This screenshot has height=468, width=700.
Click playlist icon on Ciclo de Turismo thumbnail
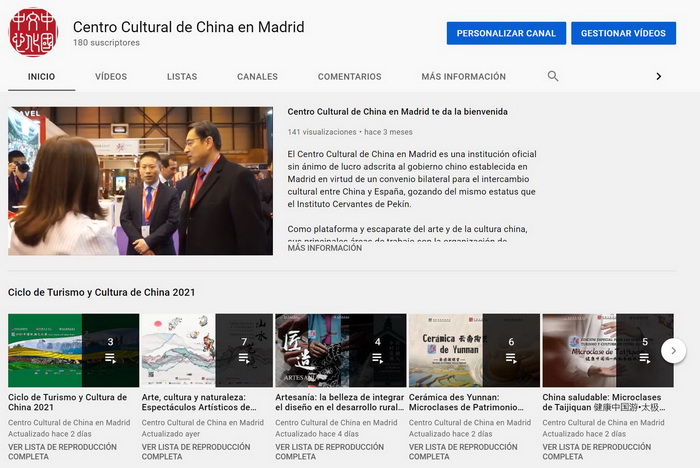click(x=110, y=358)
